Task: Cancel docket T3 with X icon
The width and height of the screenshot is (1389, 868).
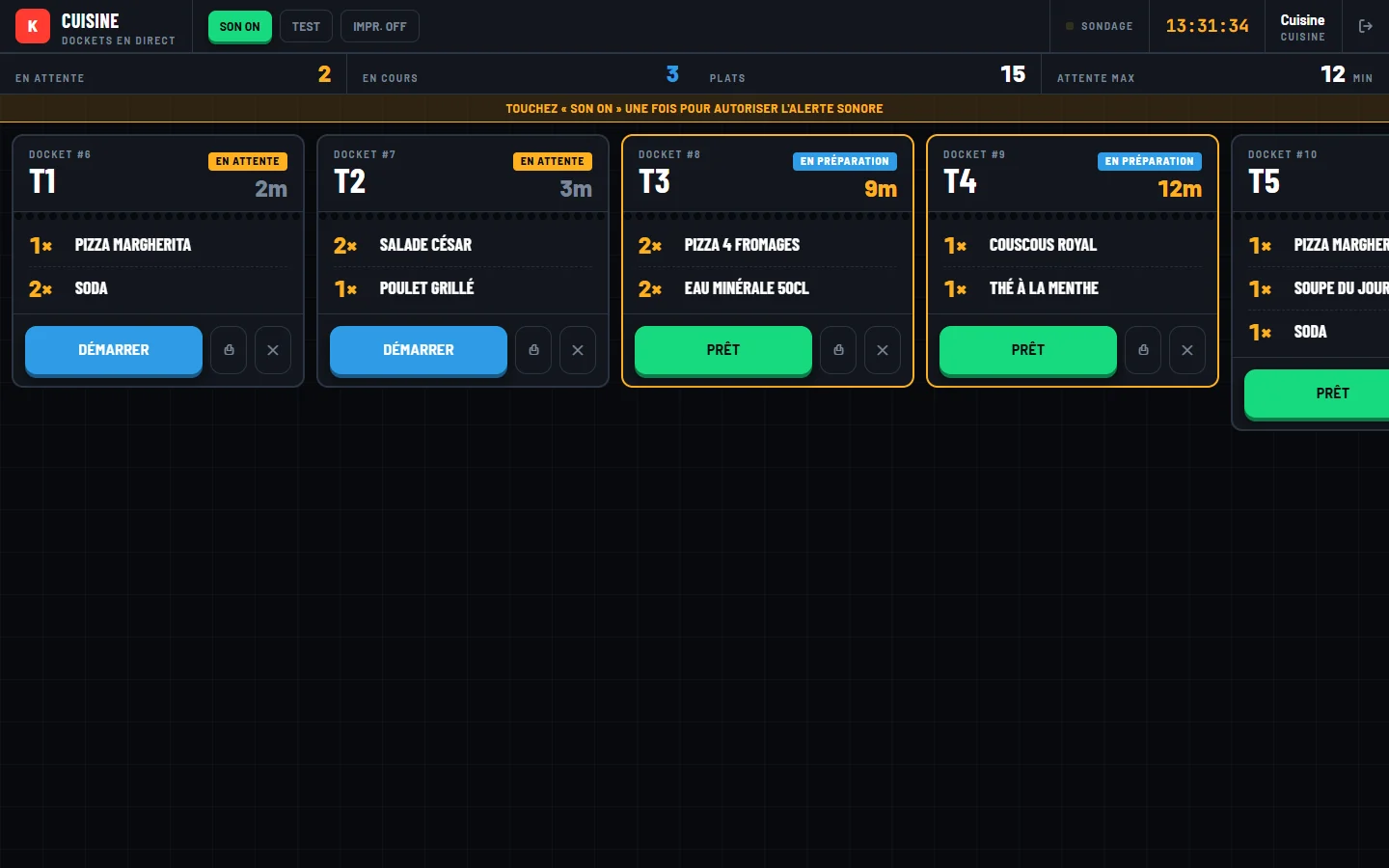Action: (x=883, y=350)
